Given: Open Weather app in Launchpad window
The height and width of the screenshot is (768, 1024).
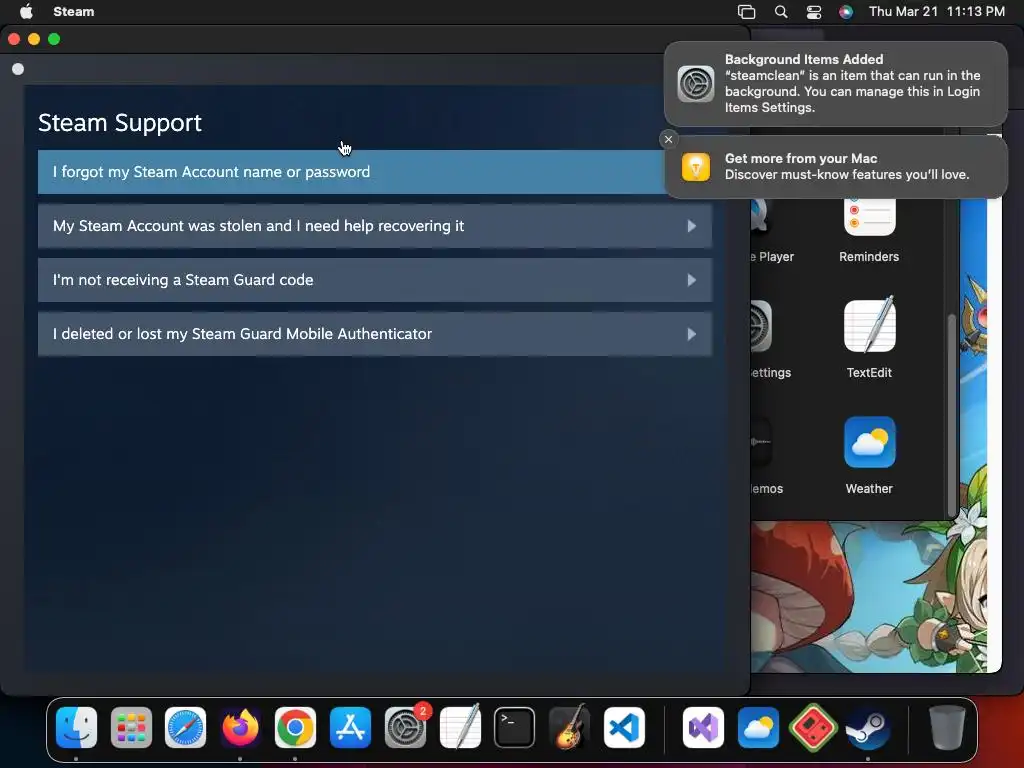Looking at the screenshot, I should (x=869, y=455).
